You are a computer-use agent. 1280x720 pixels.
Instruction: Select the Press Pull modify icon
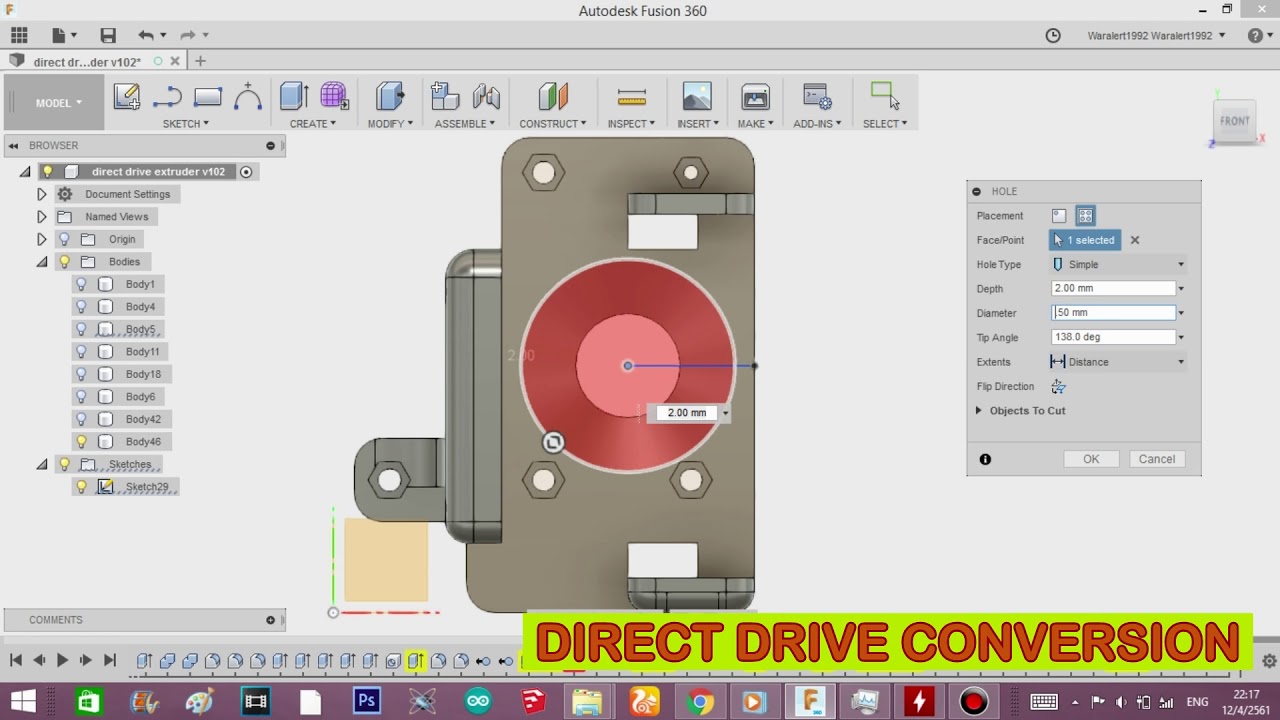390,97
